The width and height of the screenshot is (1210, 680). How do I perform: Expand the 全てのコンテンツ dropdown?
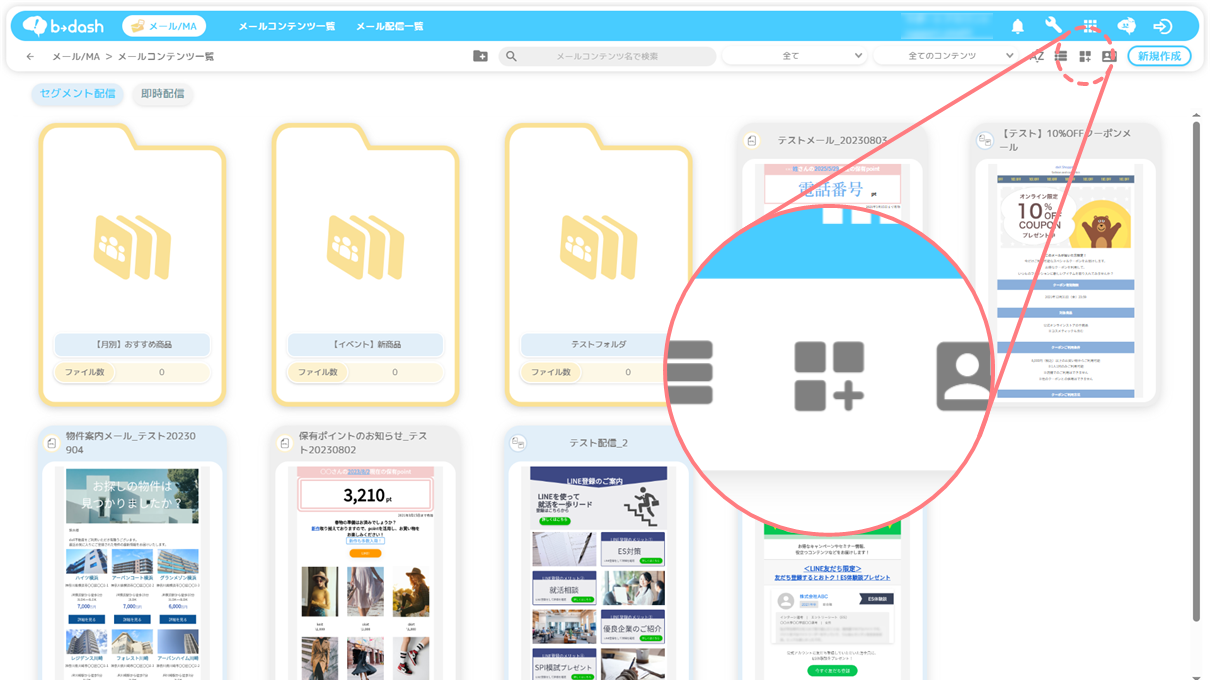pos(945,56)
